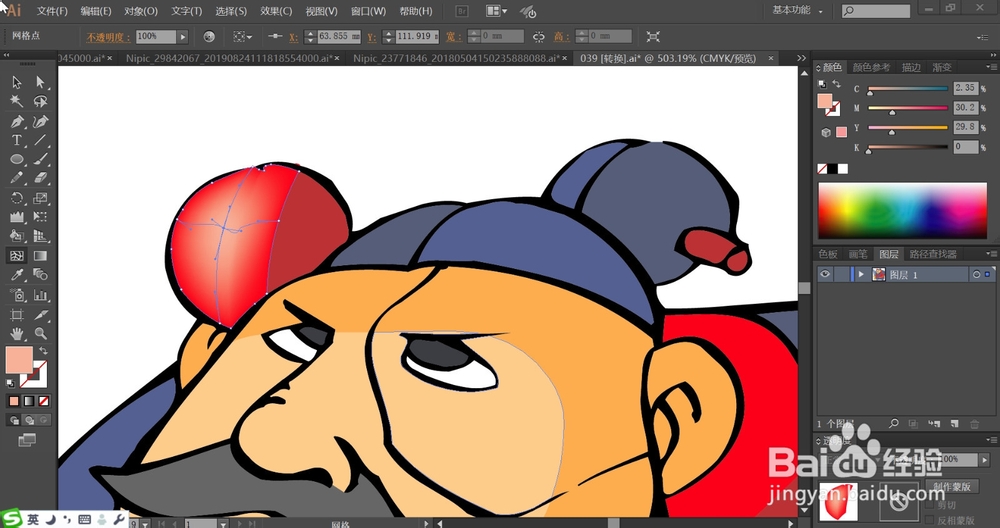Click the CMYK color spectrum bar
Image resolution: width=1000 pixels, height=528 pixels.
pyautogui.click(x=902, y=211)
